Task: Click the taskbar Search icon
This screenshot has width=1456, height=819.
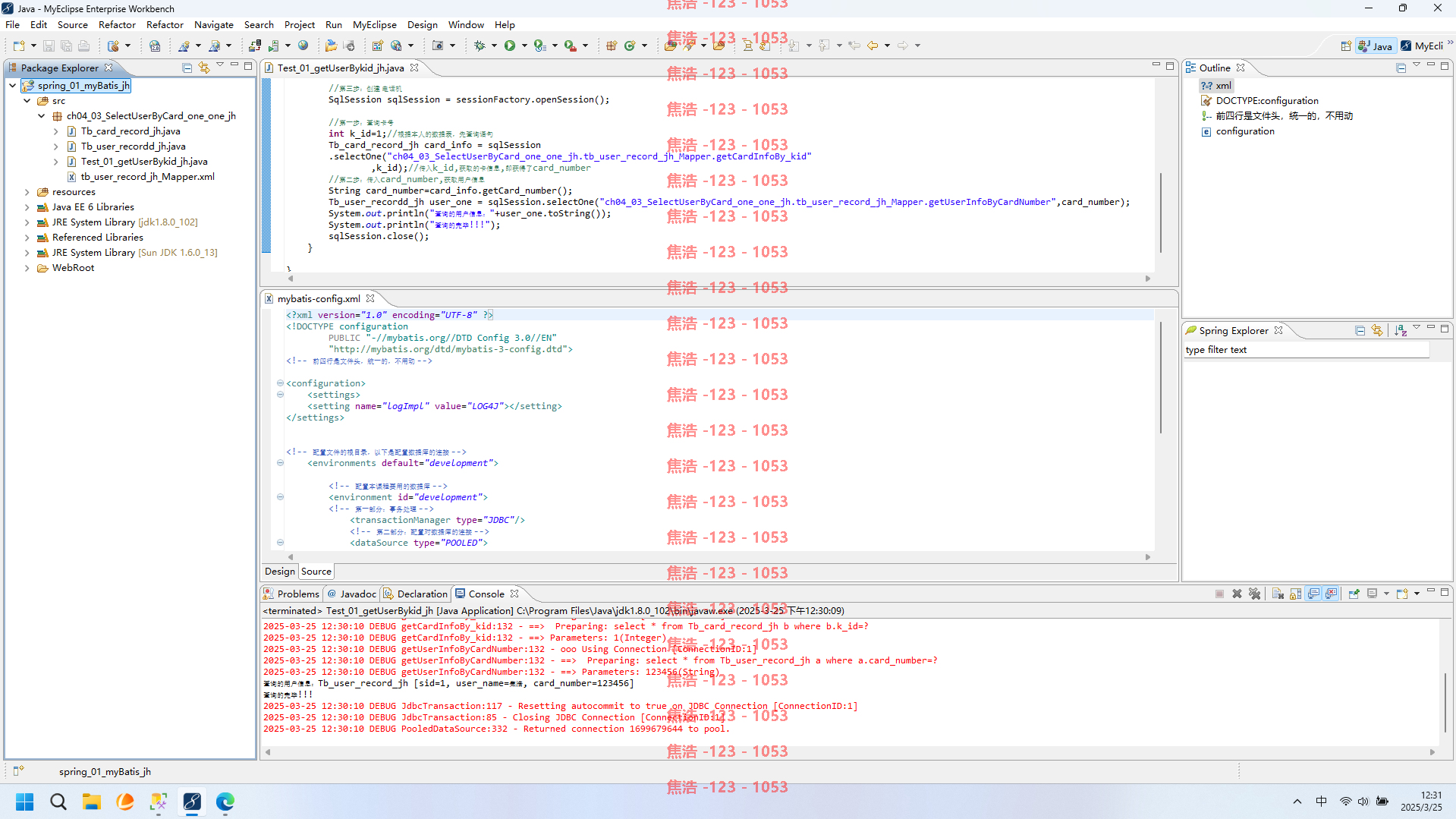Action: coord(58,802)
